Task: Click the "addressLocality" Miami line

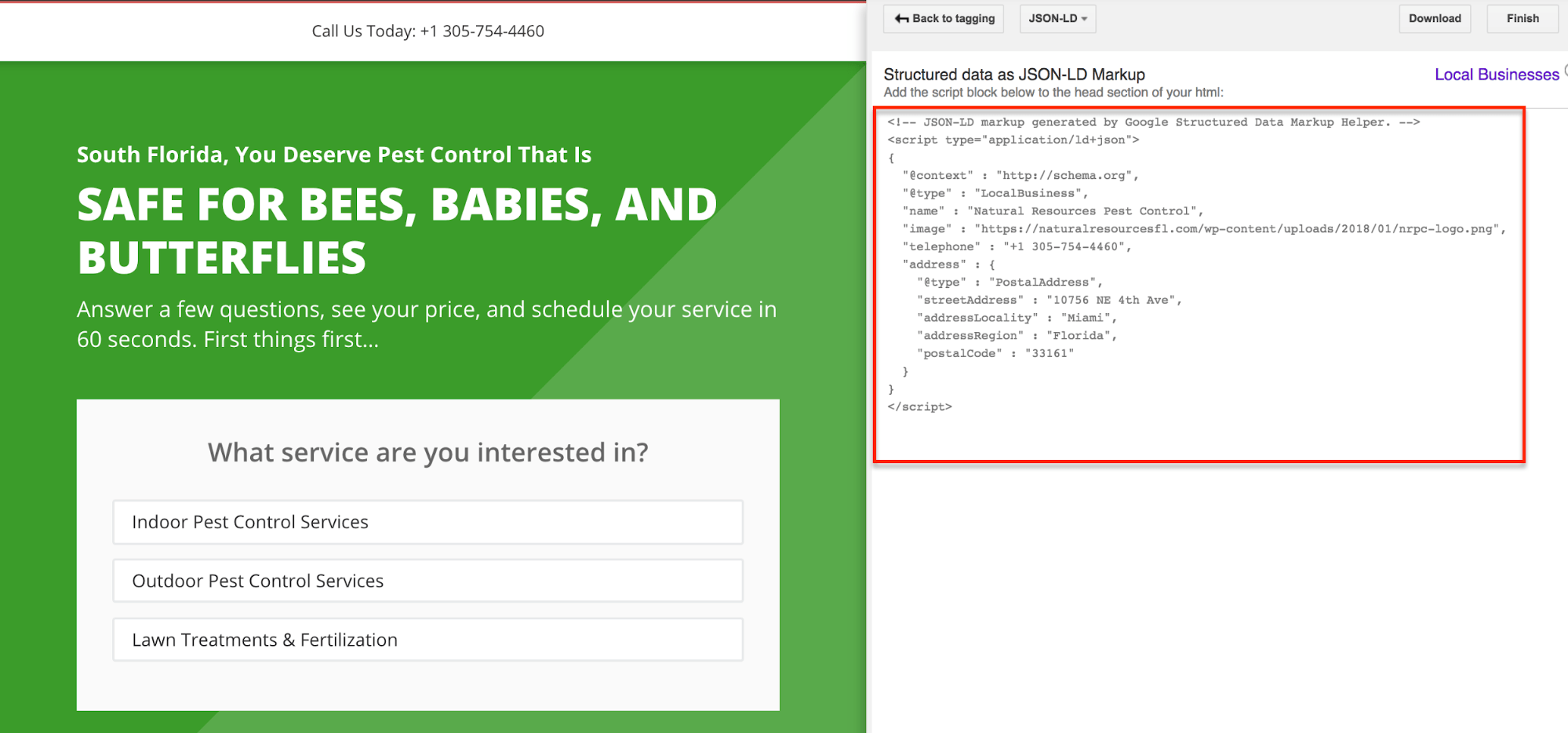Action: coord(1017,318)
